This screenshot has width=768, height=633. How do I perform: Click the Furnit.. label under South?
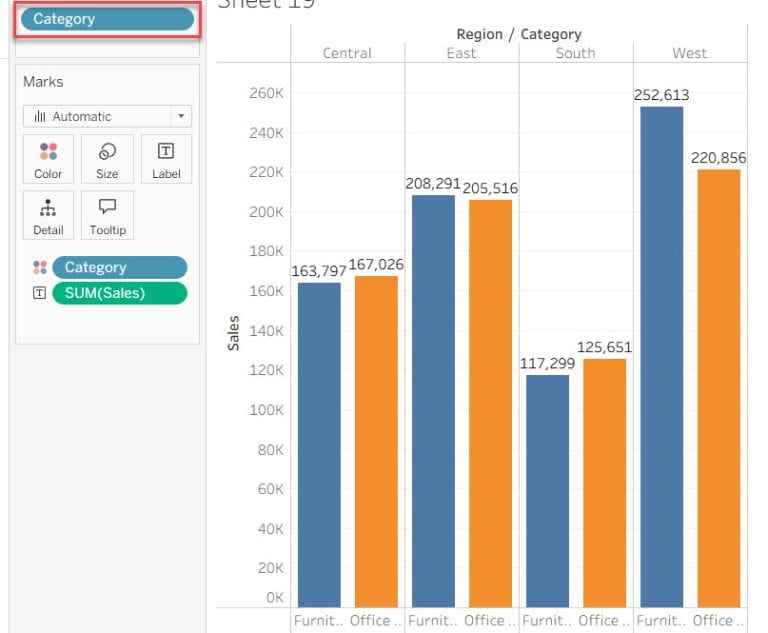pyautogui.click(x=548, y=621)
